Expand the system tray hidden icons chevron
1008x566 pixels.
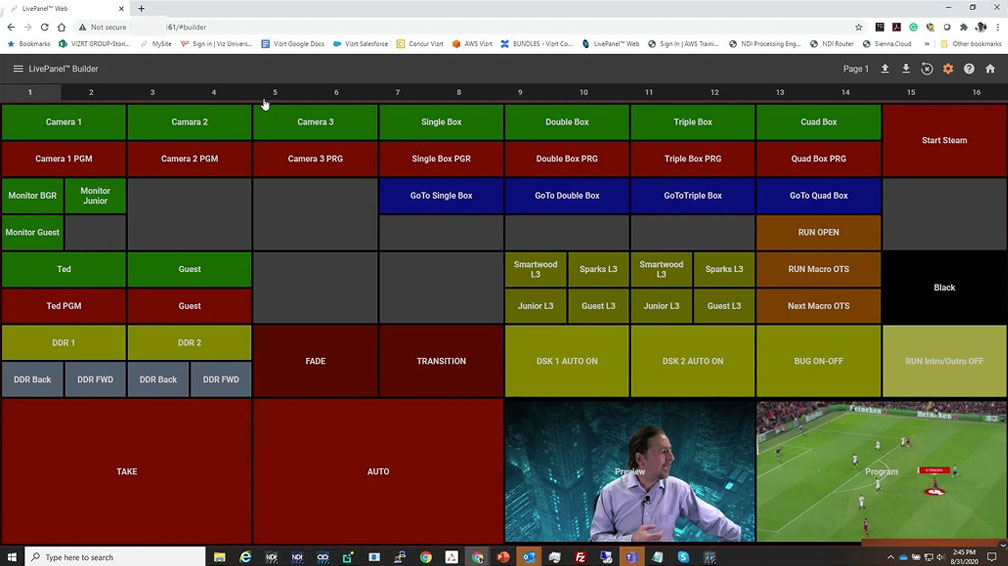tap(891, 557)
